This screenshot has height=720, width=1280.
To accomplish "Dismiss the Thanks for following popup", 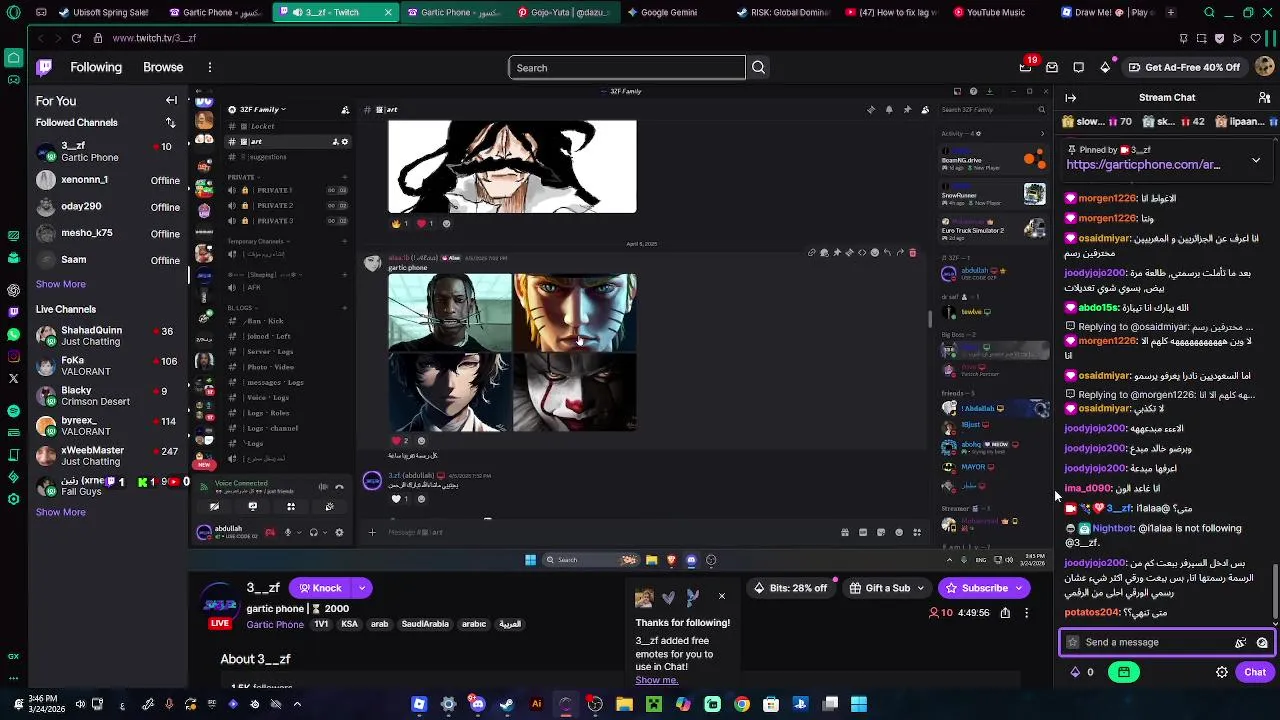I will [721, 597].
